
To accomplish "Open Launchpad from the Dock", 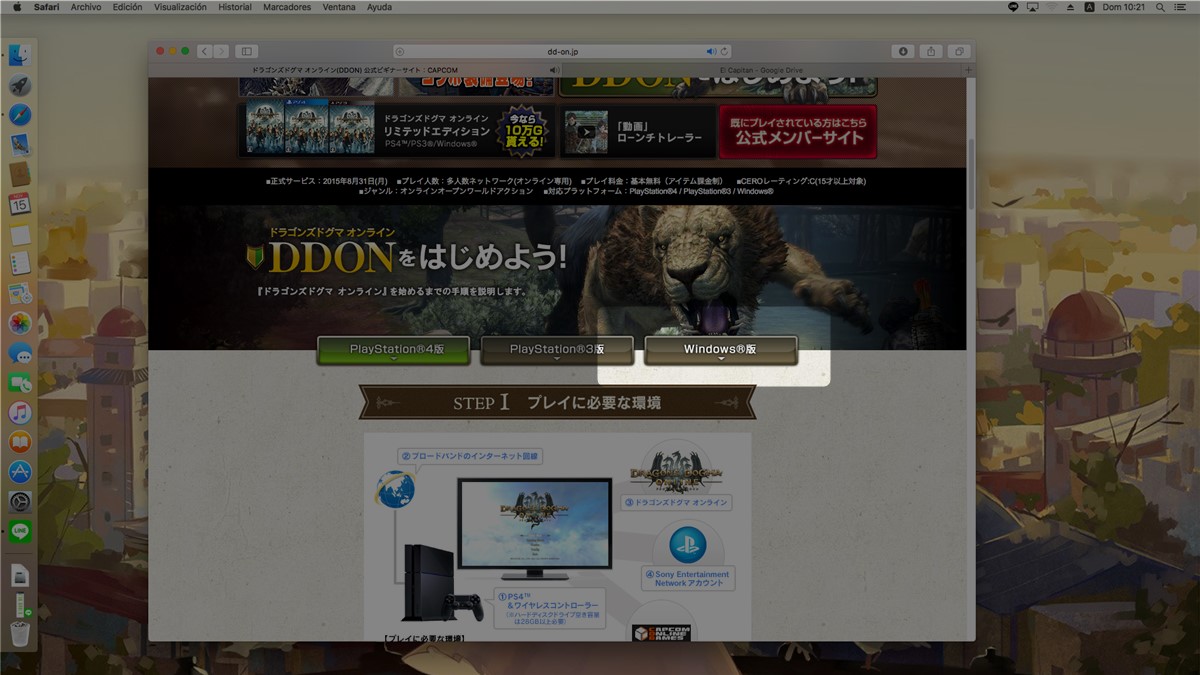I will coord(20,85).
